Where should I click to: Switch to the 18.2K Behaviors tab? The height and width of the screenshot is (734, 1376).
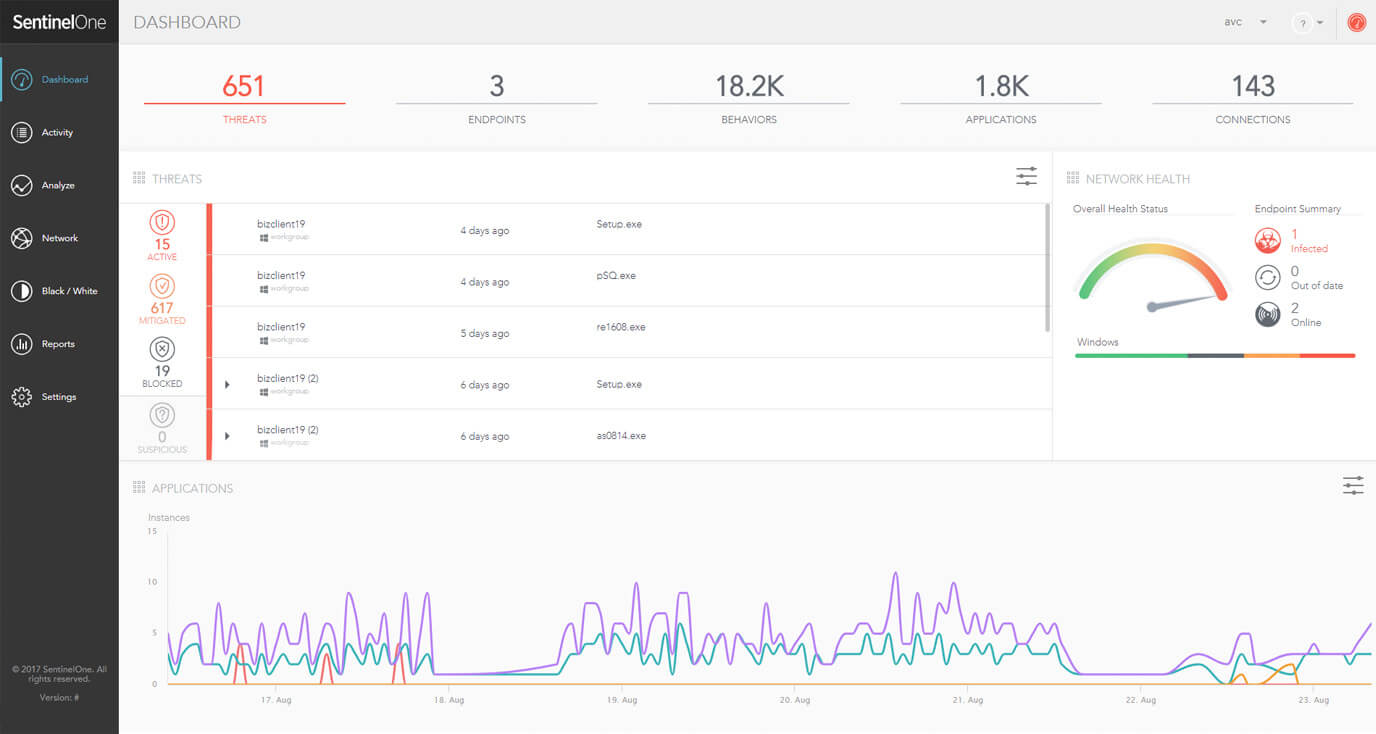click(x=748, y=98)
